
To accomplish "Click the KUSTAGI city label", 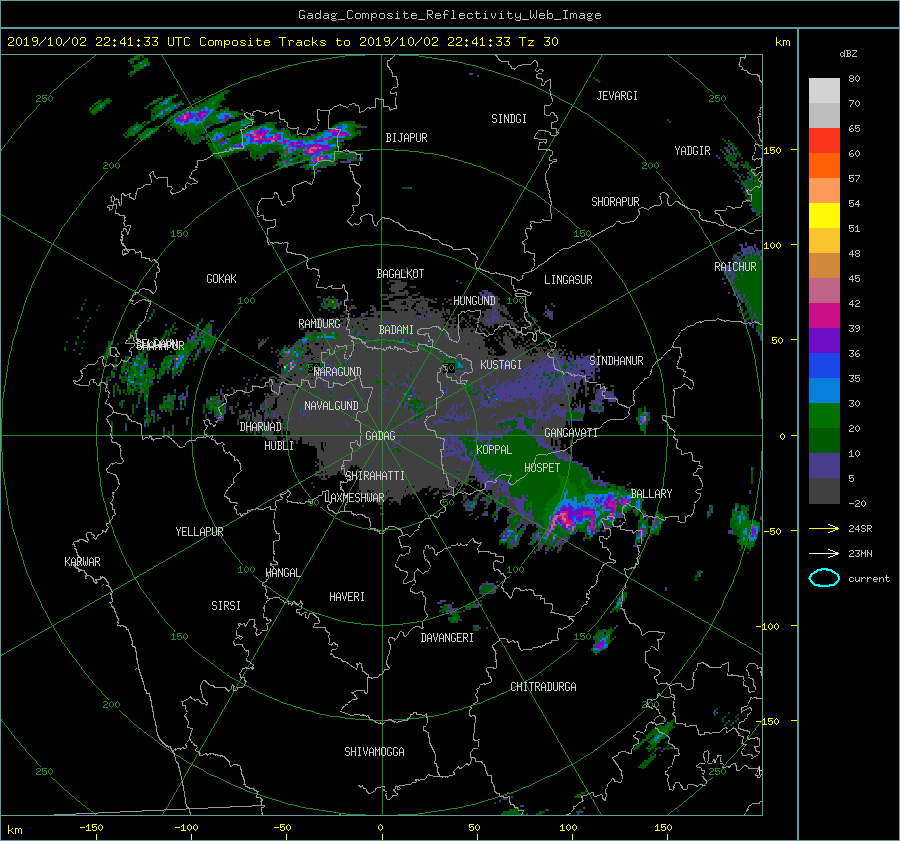I will [x=501, y=365].
